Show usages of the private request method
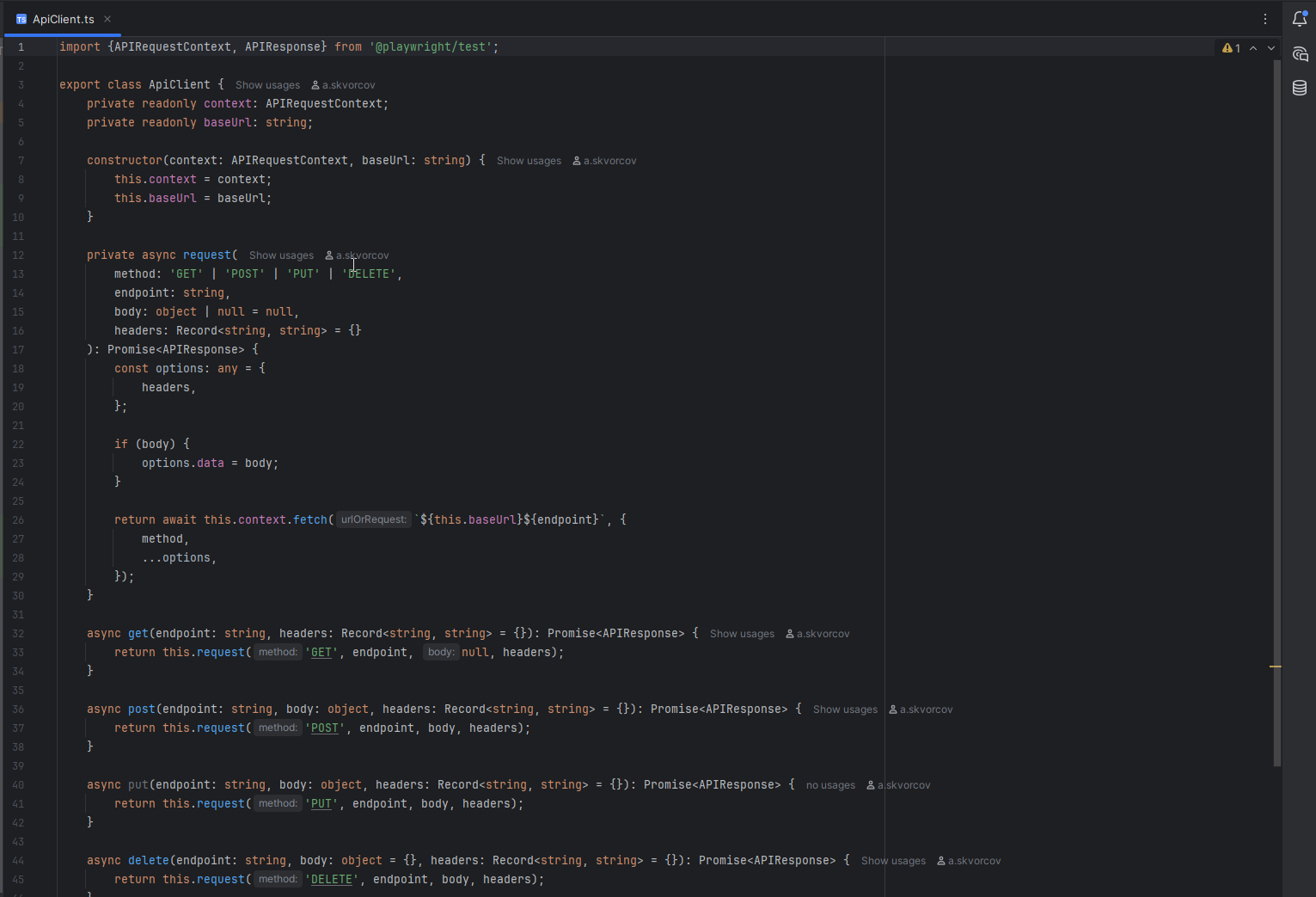Screen dimensions: 1316x897 pos(281,255)
